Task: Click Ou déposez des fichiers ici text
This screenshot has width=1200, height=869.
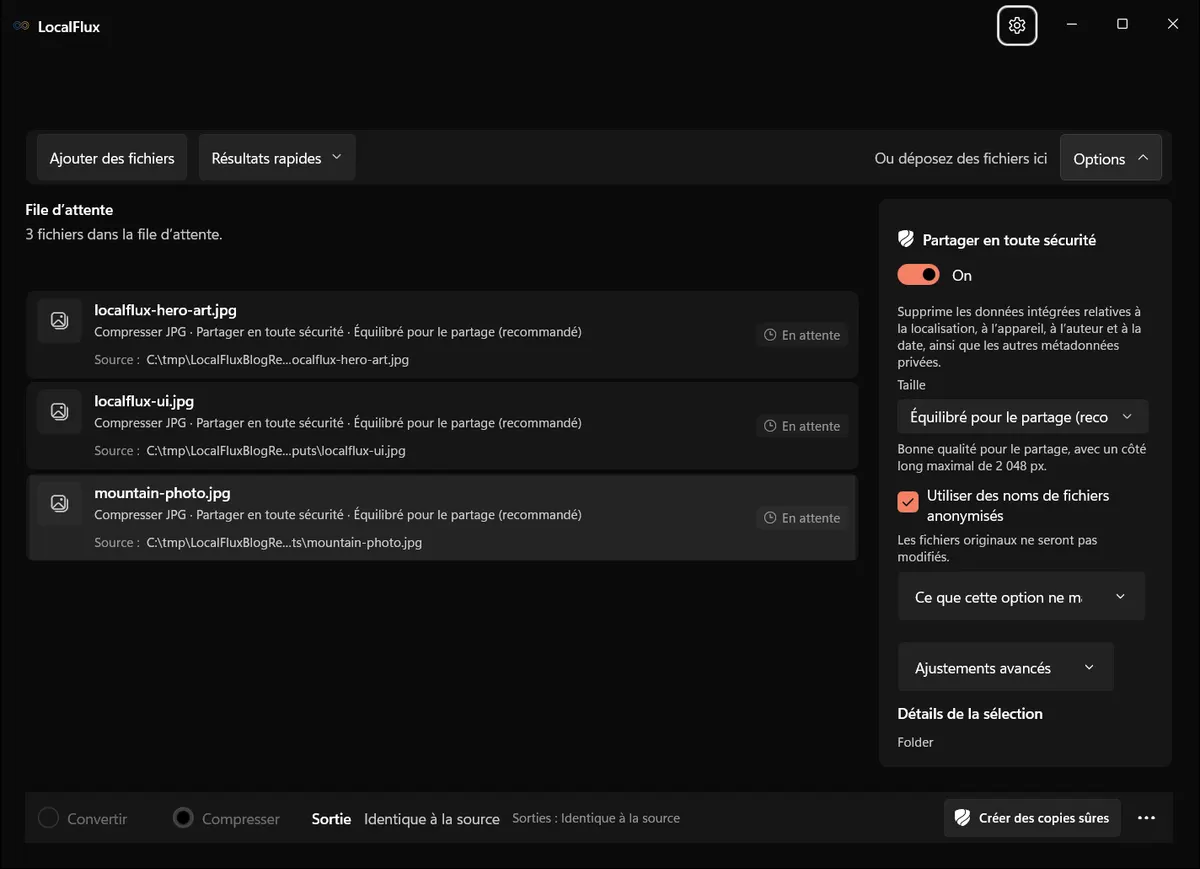Action: pos(961,158)
